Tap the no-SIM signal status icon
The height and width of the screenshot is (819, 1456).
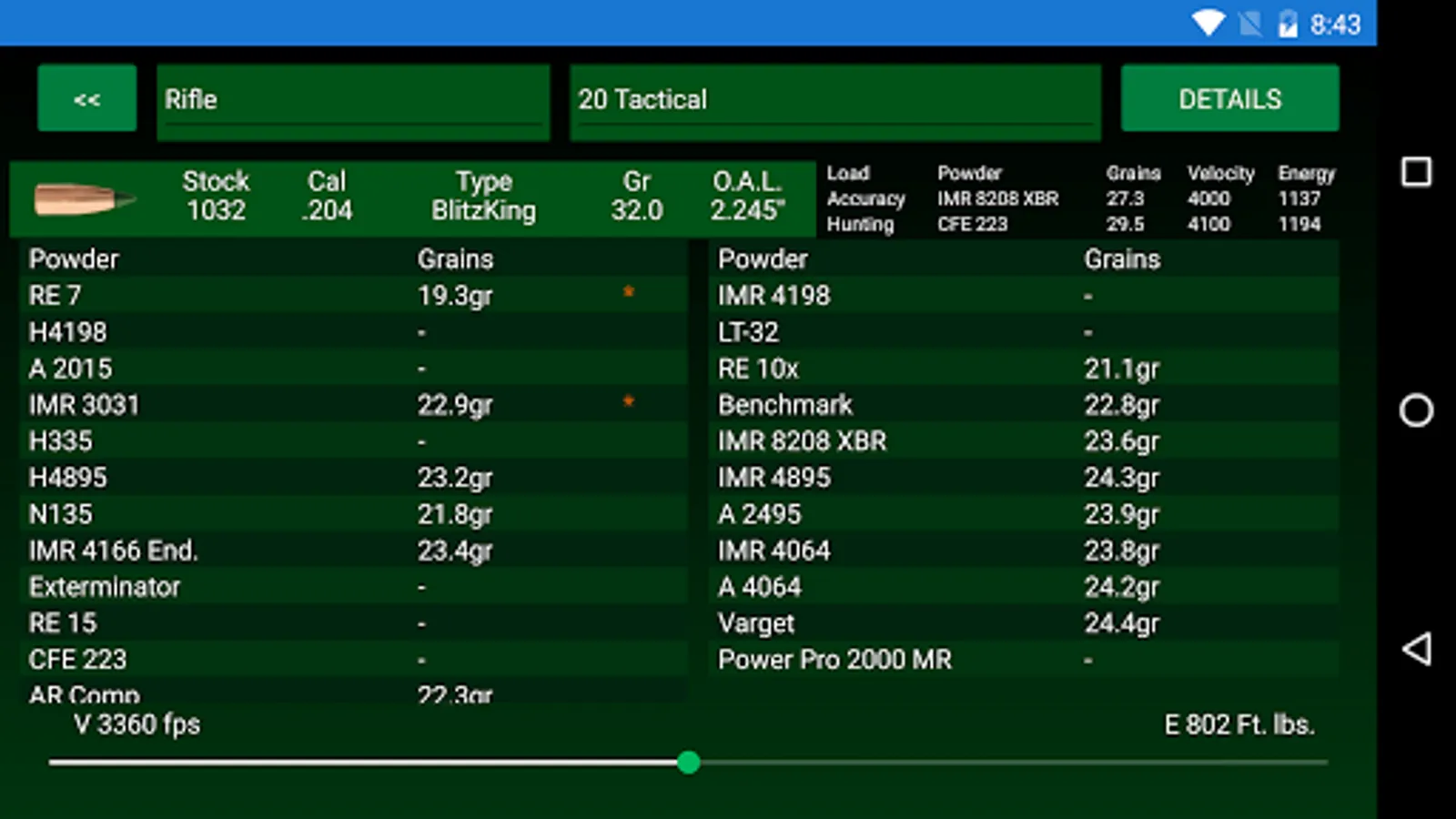pyautogui.click(x=1250, y=24)
